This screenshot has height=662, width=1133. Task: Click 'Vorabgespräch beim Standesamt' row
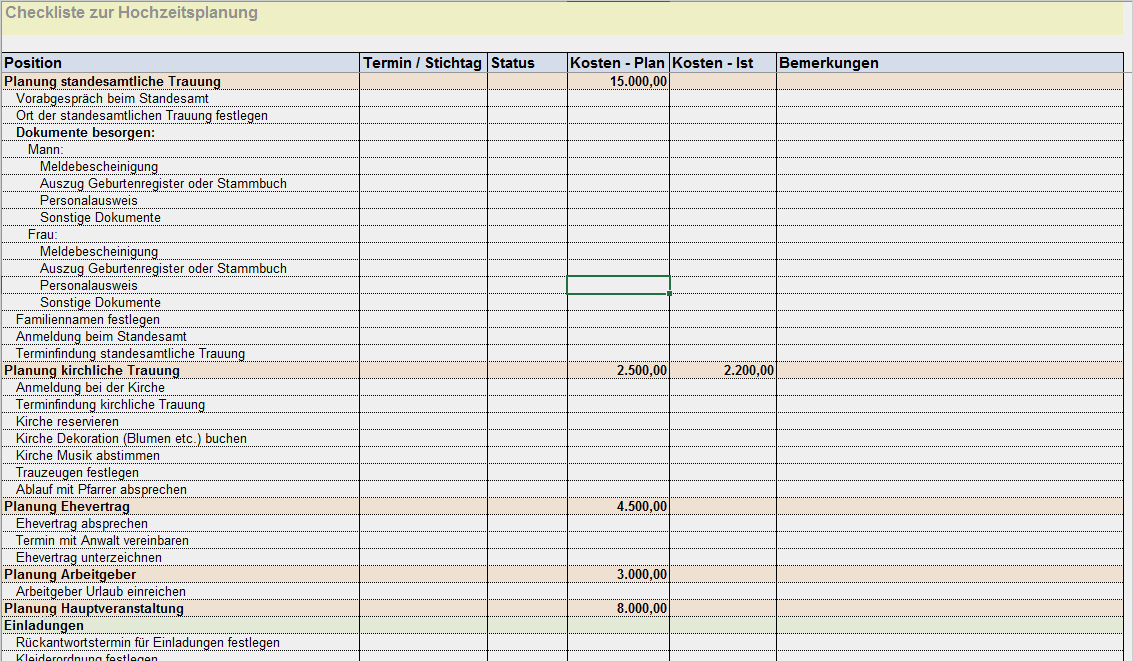pos(563,98)
